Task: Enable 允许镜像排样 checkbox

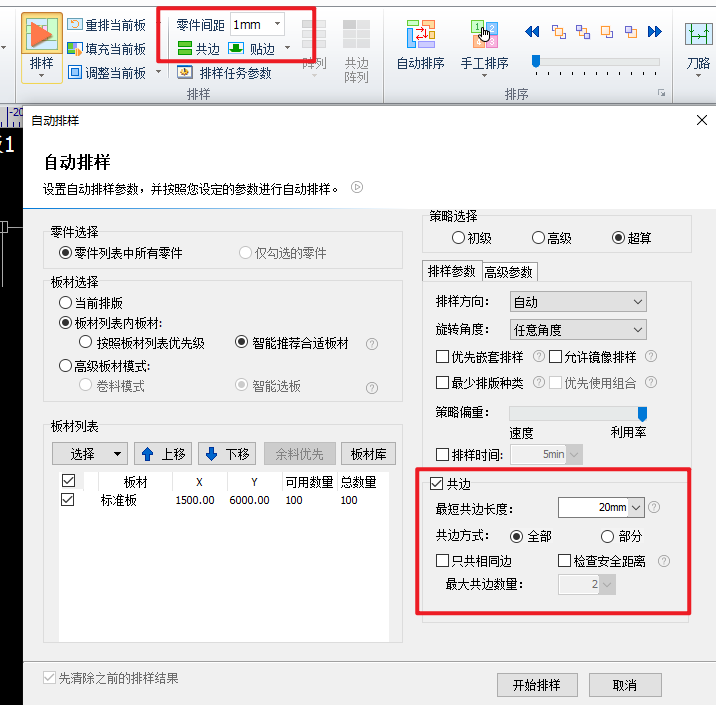Action: 555,356
